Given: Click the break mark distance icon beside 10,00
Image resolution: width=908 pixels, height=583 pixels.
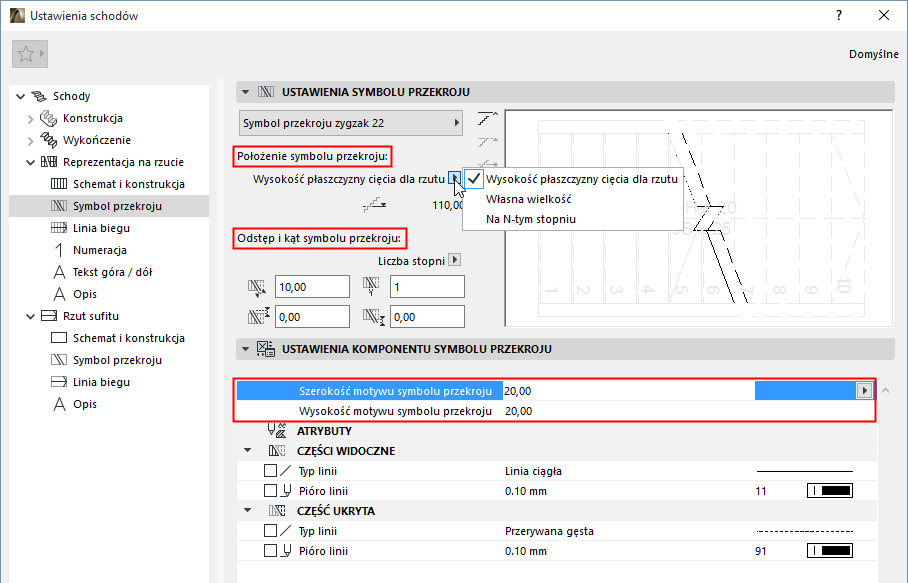Looking at the screenshot, I should 257,287.
